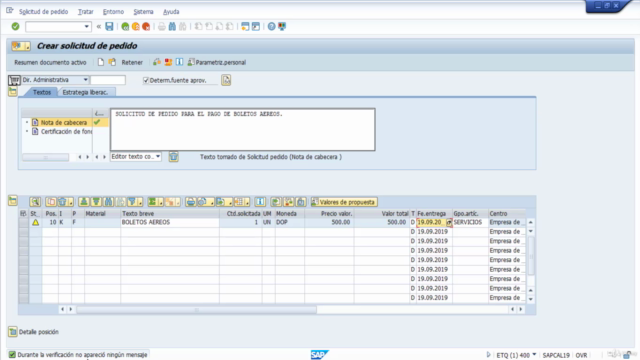Select the Textos tab

click(x=42, y=92)
